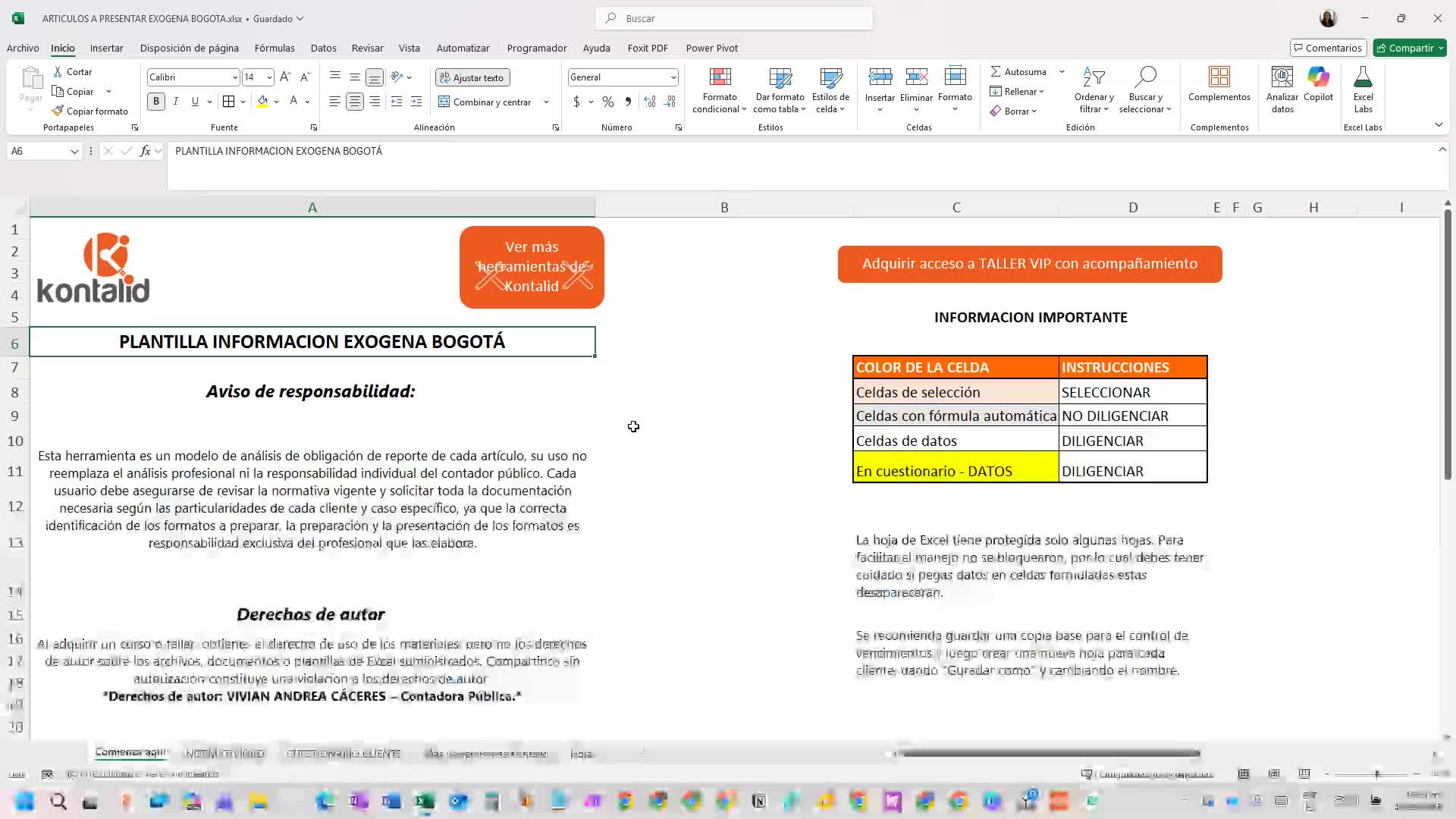Screen dimensions: 1456x819
Task: Open Rellenar dropdown
Action: click(1017, 91)
